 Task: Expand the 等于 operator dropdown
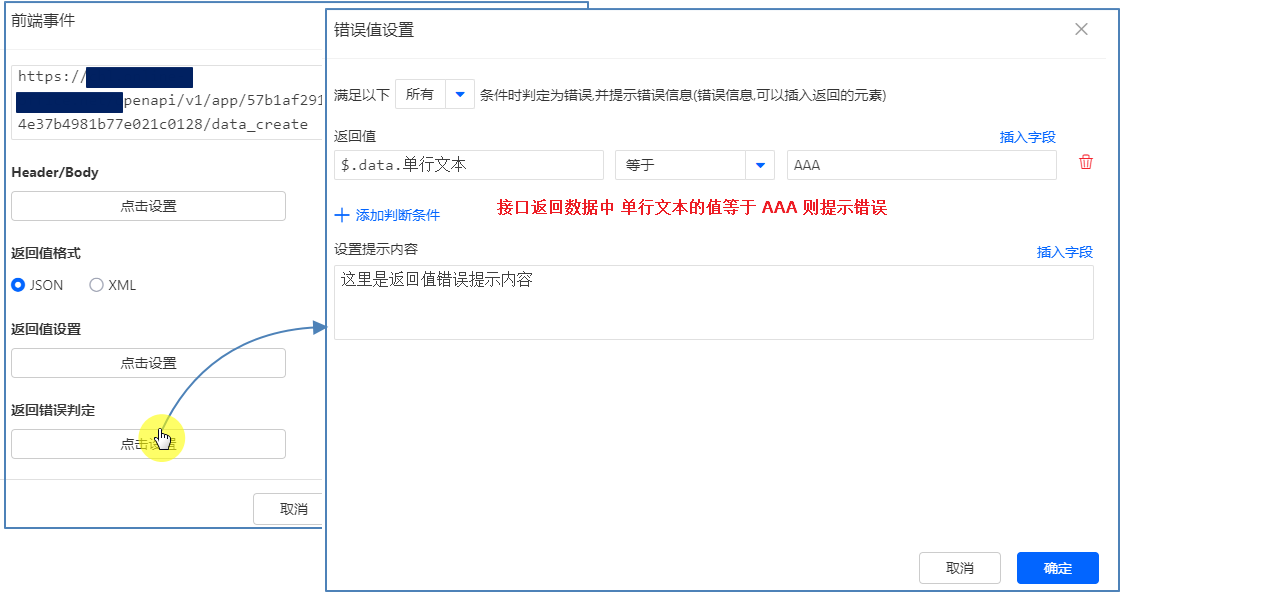pos(759,165)
